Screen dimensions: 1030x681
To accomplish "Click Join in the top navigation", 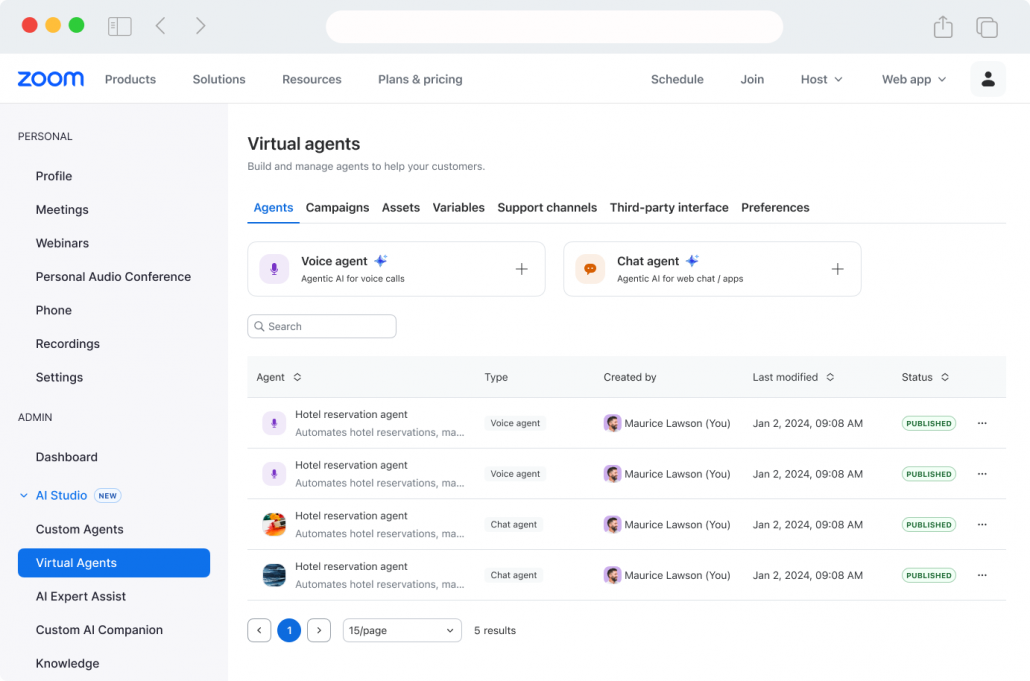I will coord(752,79).
